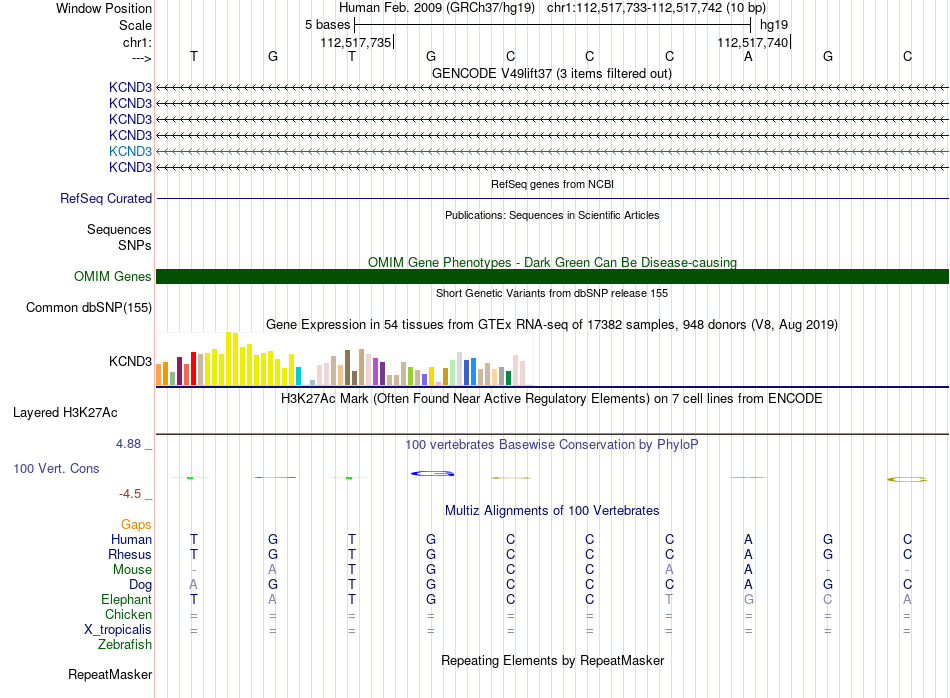Screen dimensions: 950x698
Task: Click the cyan GTEx expression bar
Action: tap(298, 376)
